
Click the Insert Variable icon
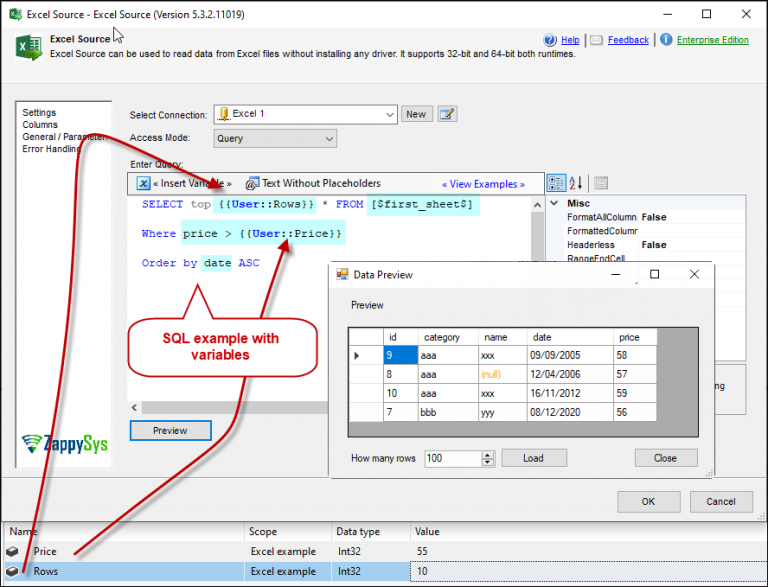point(143,183)
